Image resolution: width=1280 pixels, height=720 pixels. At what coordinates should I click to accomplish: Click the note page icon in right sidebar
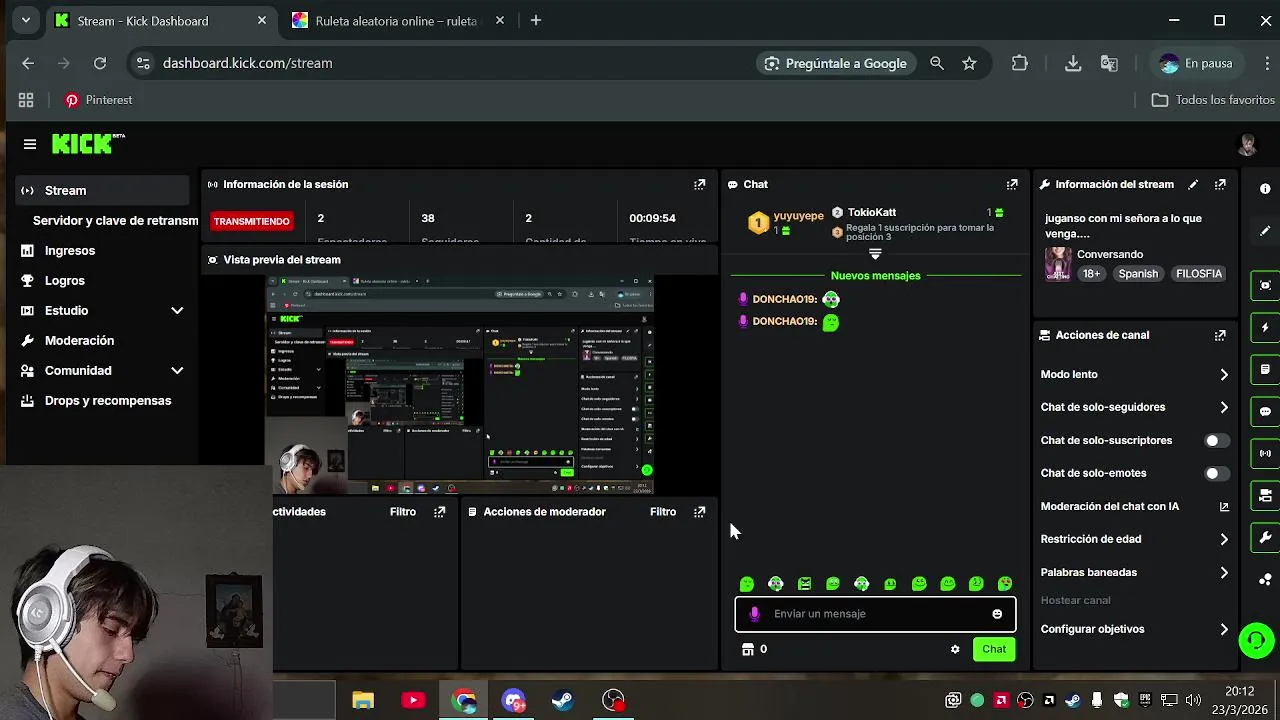coord(1265,369)
